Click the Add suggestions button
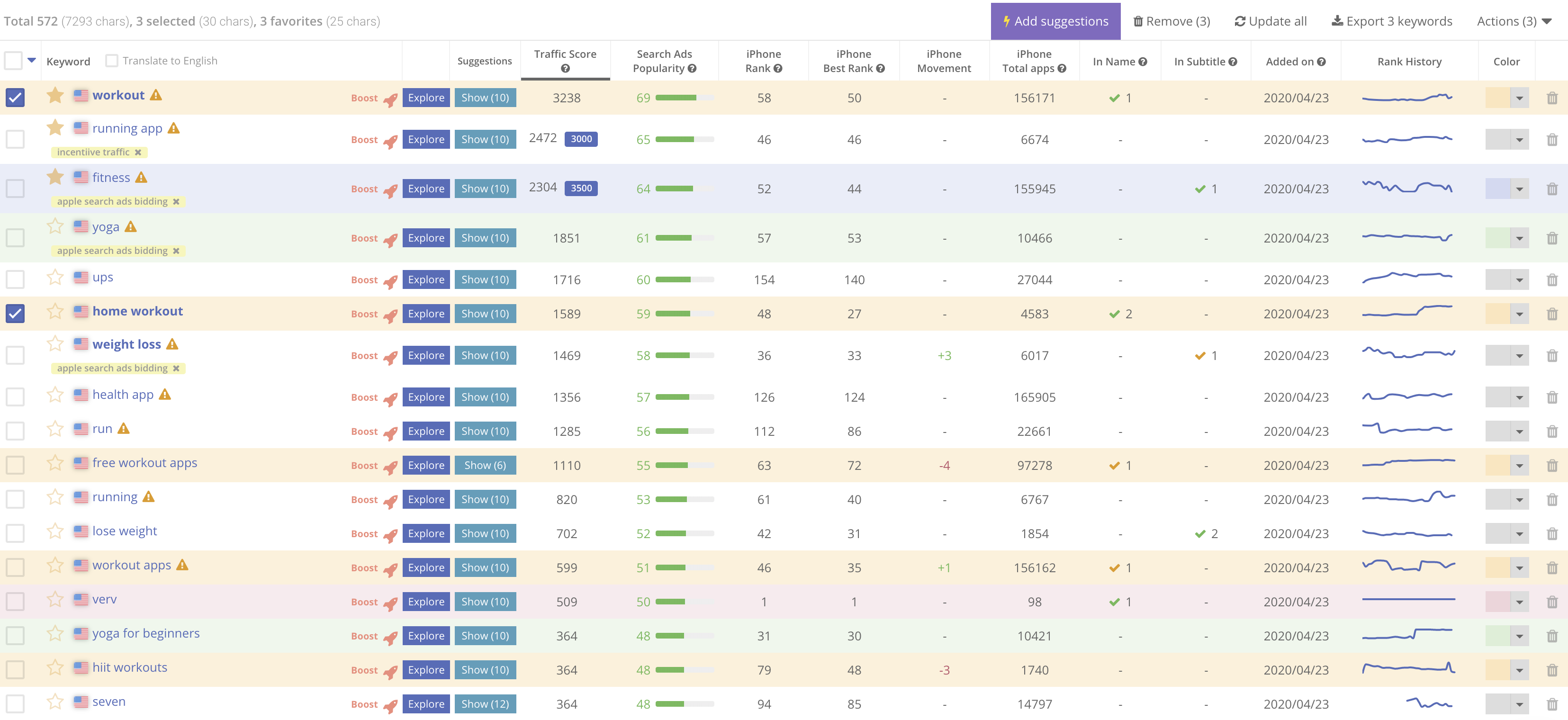1568x720 pixels. 1055,21
